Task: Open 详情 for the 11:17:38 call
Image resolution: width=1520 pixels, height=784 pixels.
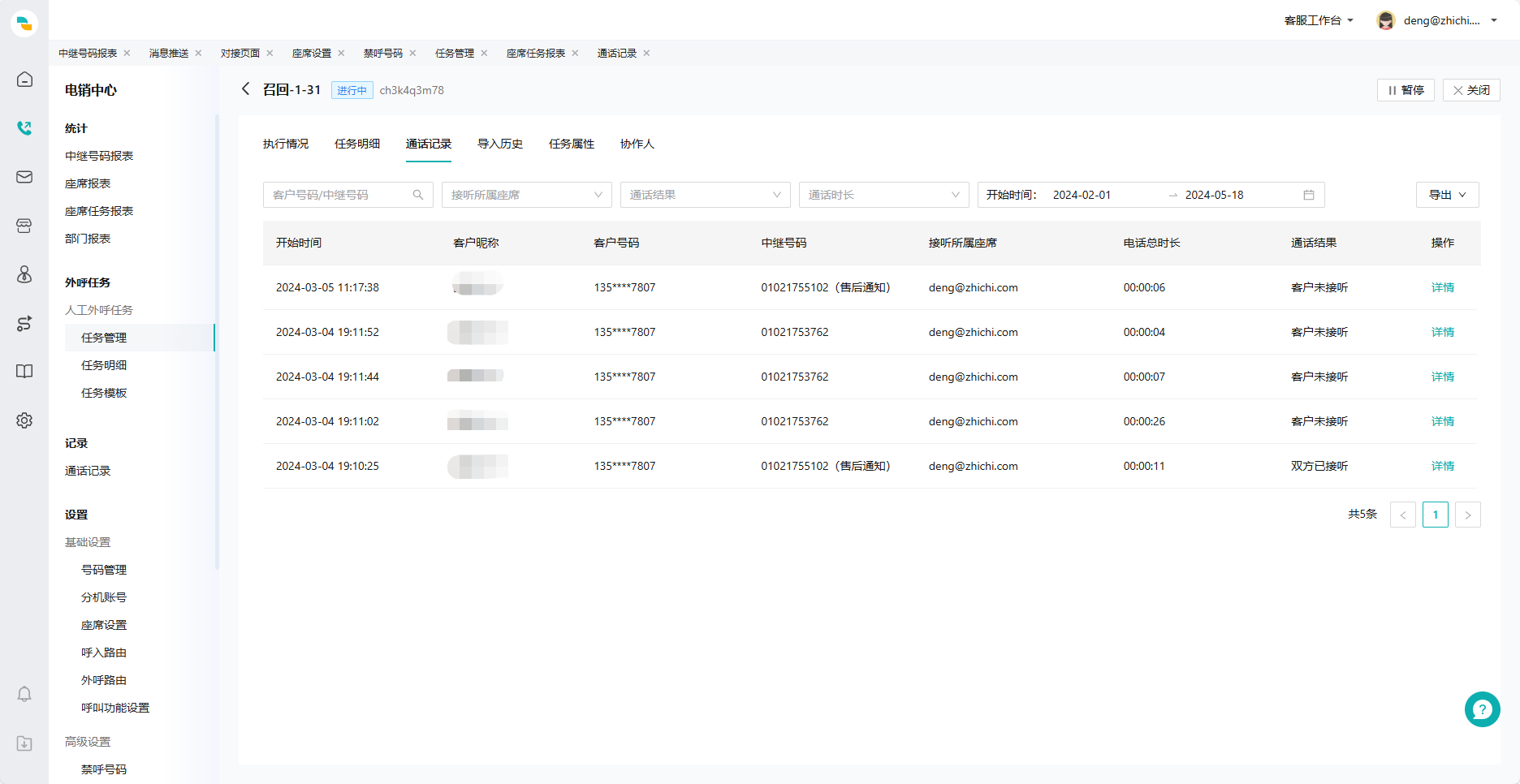Action: [x=1443, y=287]
